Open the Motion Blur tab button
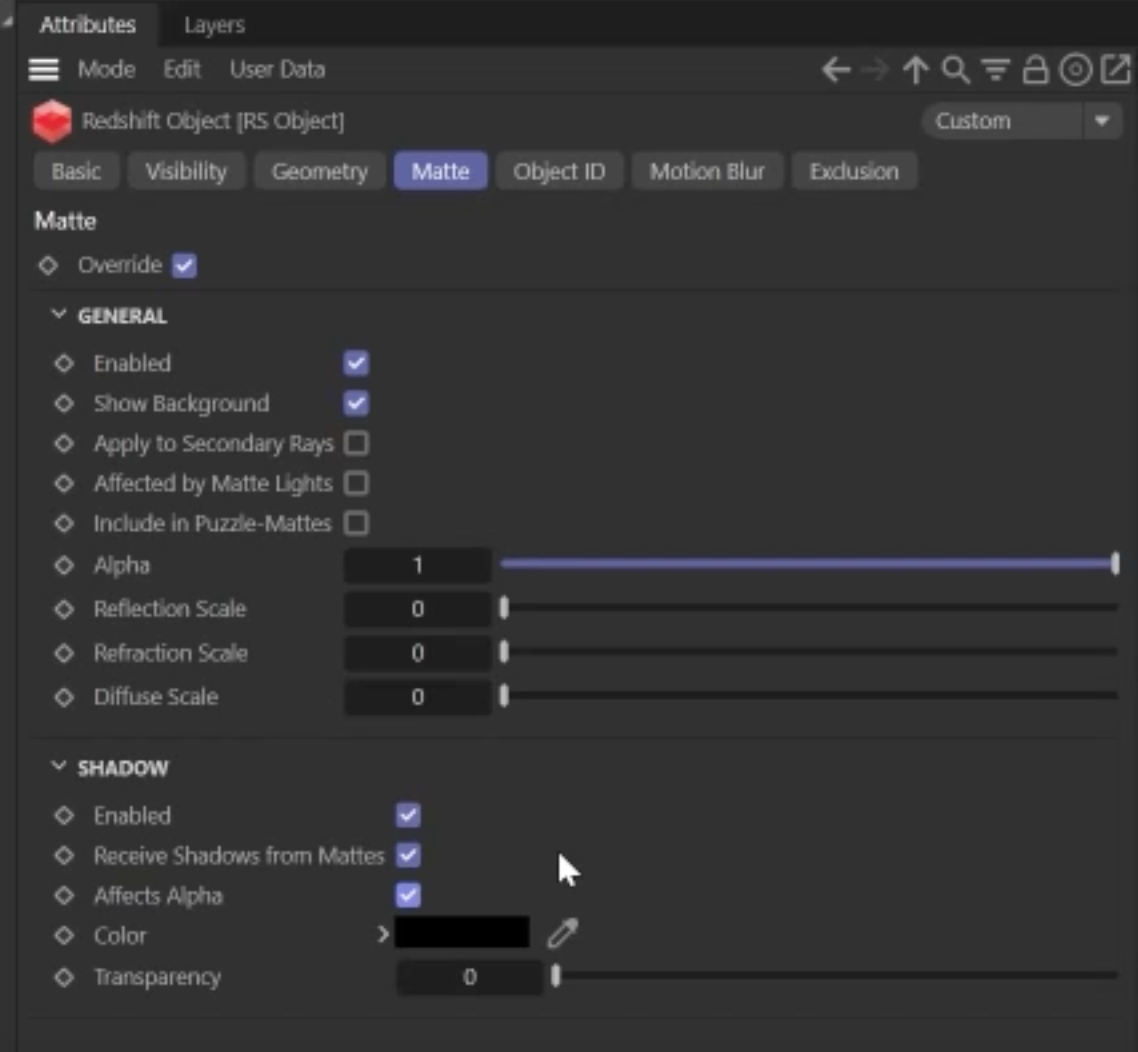Screen dimensions: 1138x1052 click(707, 172)
